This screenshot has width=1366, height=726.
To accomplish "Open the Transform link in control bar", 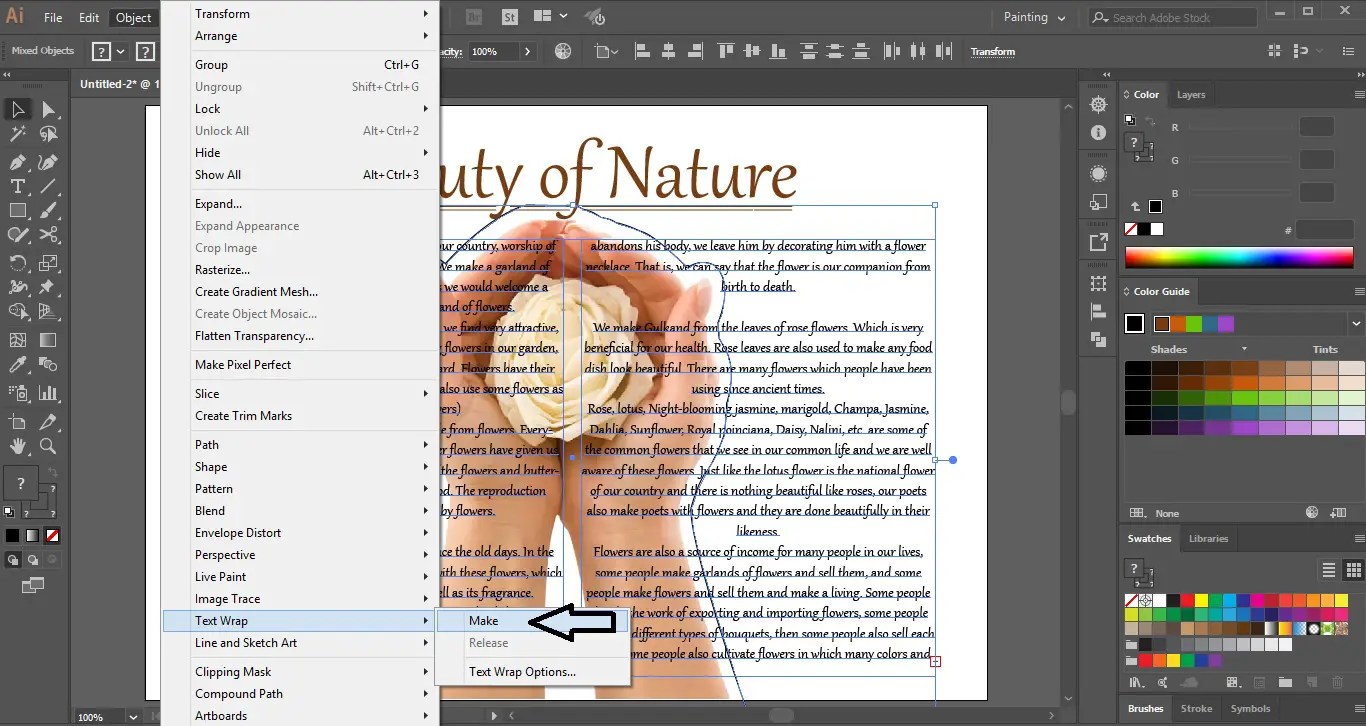I will point(992,52).
